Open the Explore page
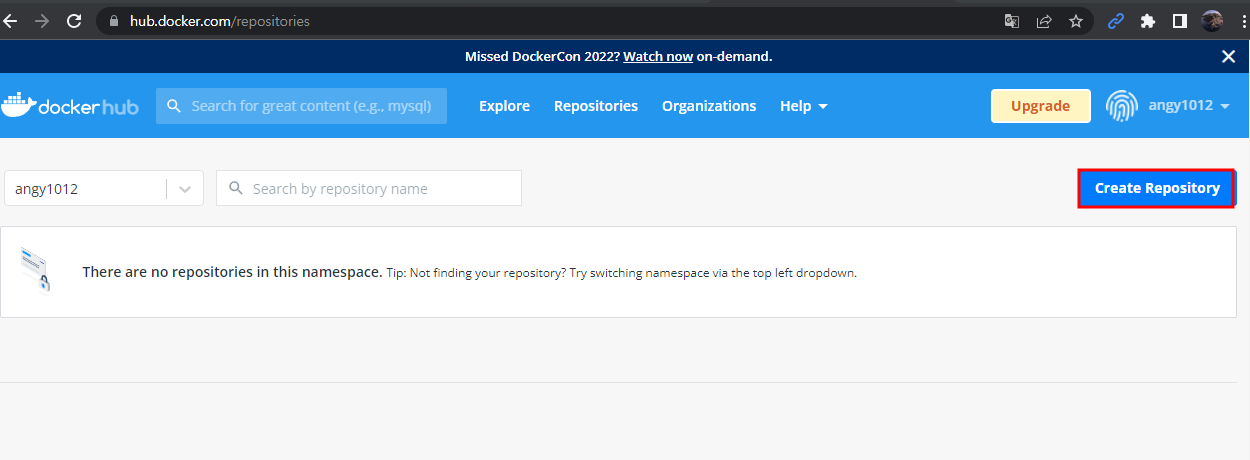1250x460 pixels. (x=504, y=106)
